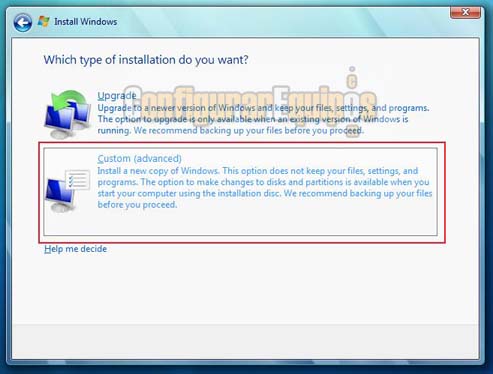This screenshot has width=493, height=374.
Task: Open the Help me decide link
Action: 76,249
